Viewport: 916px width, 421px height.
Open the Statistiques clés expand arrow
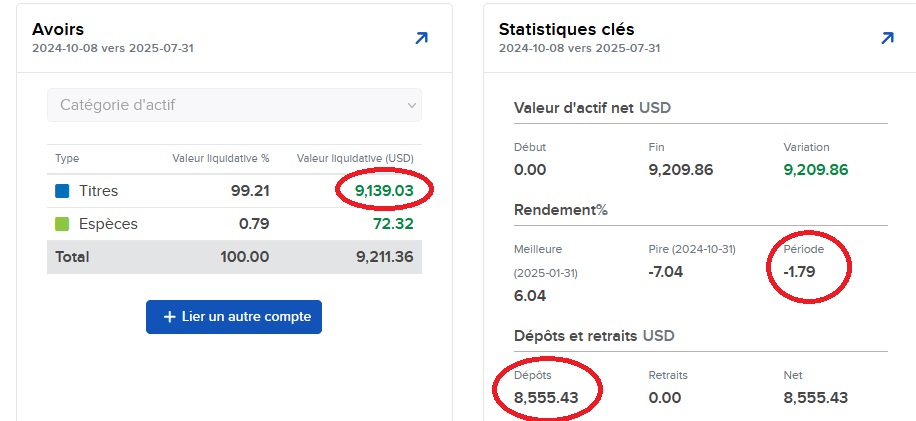tap(887, 39)
